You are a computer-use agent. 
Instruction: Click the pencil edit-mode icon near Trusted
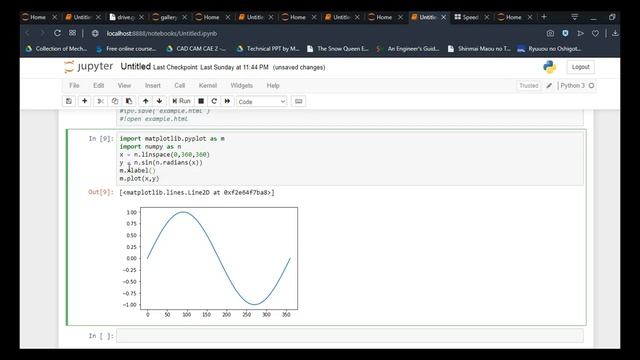pos(549,86)
